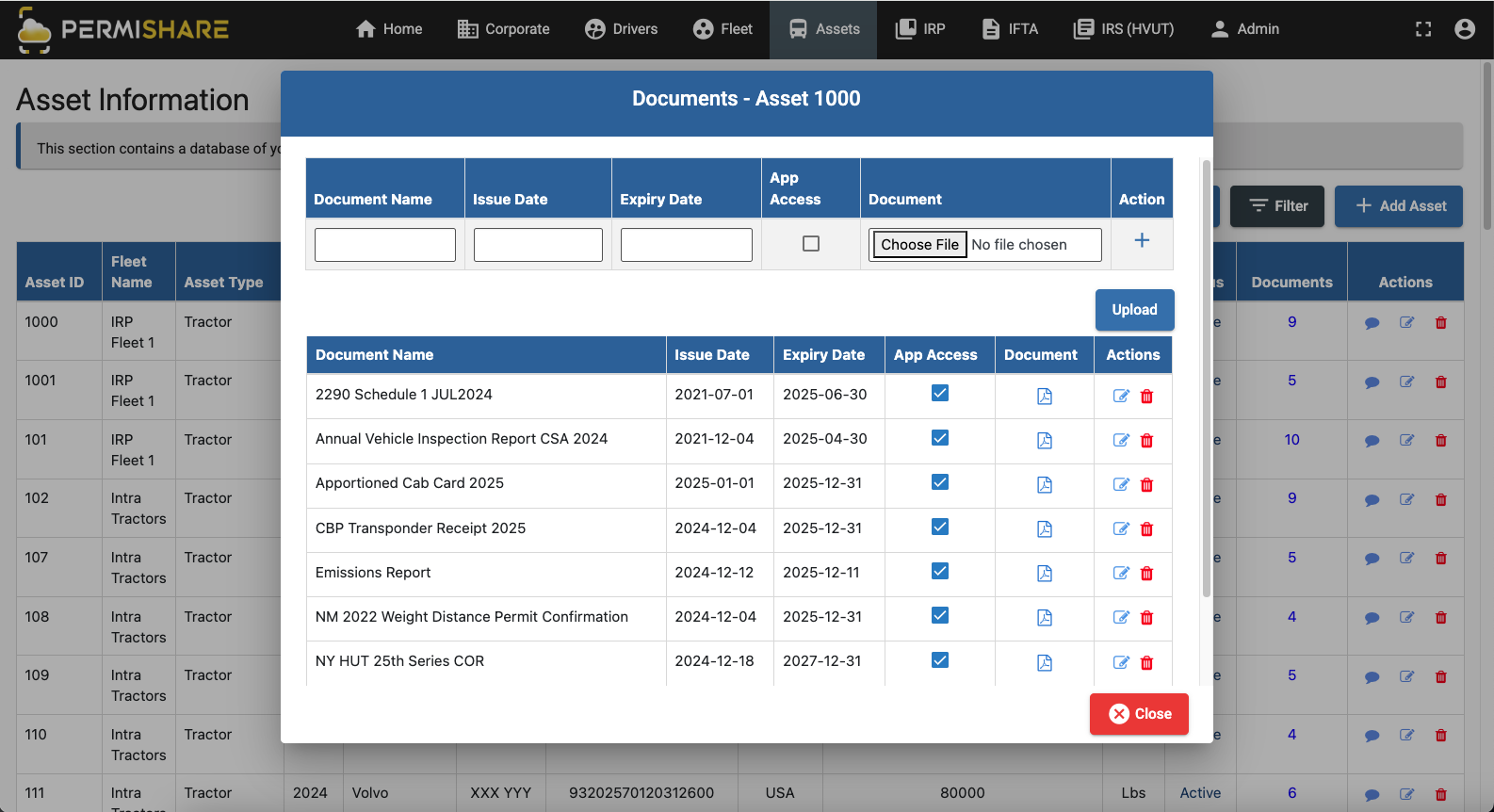The height and width of the screenshot is (812, 1494).
Task: Go to the Home menu
Action: (388, 29)
